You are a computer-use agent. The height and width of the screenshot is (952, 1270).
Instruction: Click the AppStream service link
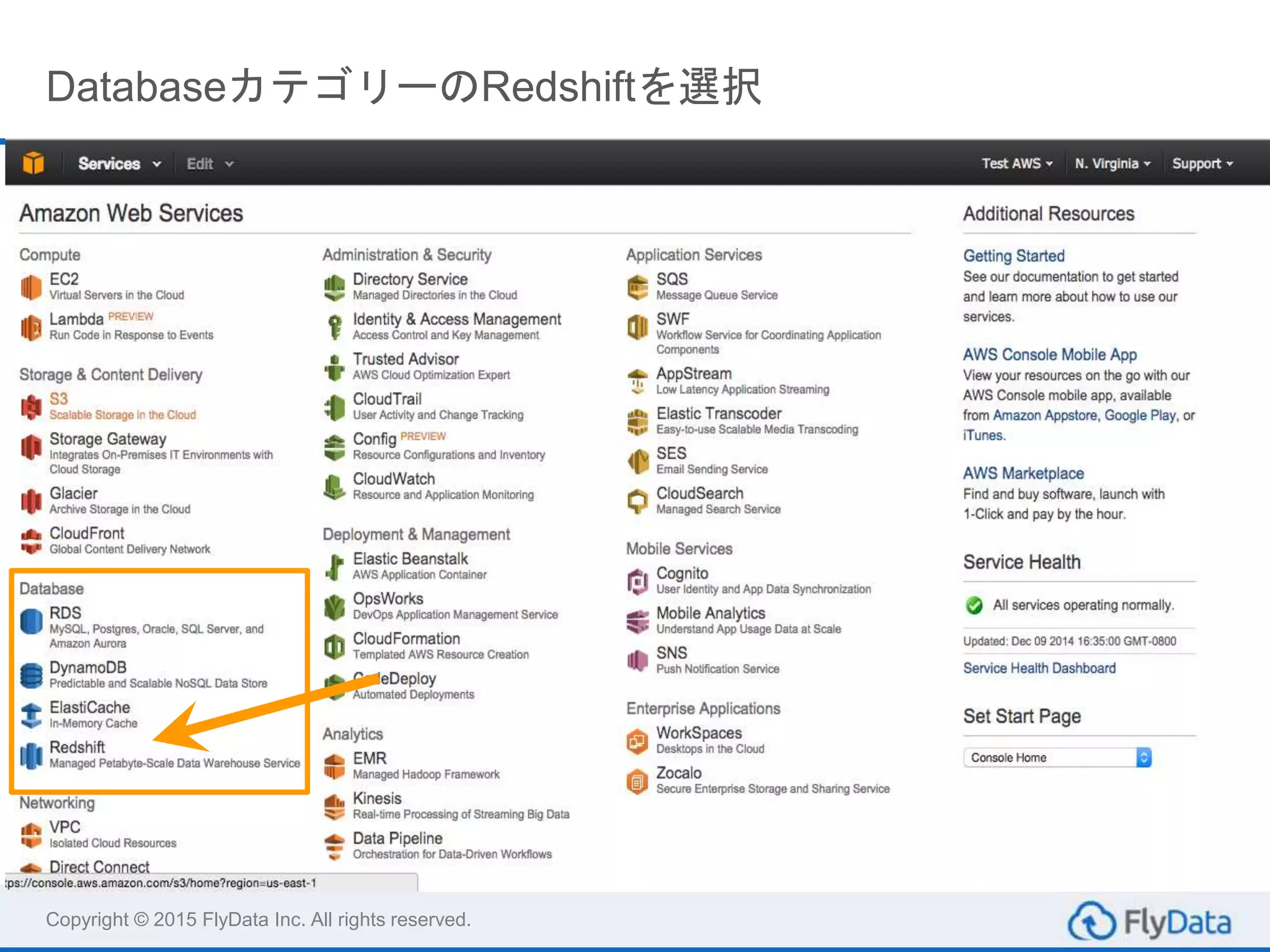pos(694,373)
